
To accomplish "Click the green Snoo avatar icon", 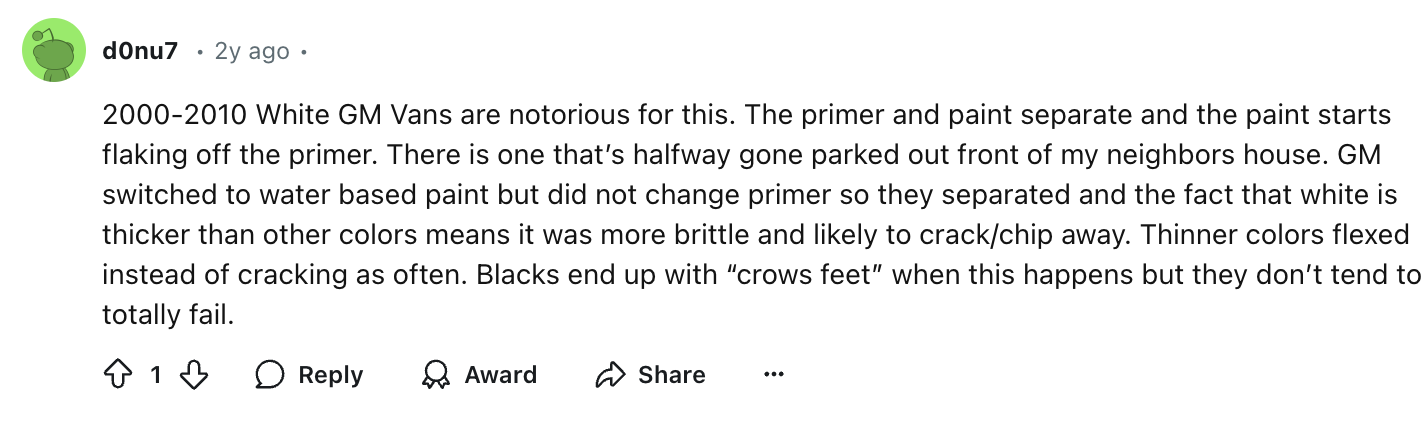I will click(54, 50).
